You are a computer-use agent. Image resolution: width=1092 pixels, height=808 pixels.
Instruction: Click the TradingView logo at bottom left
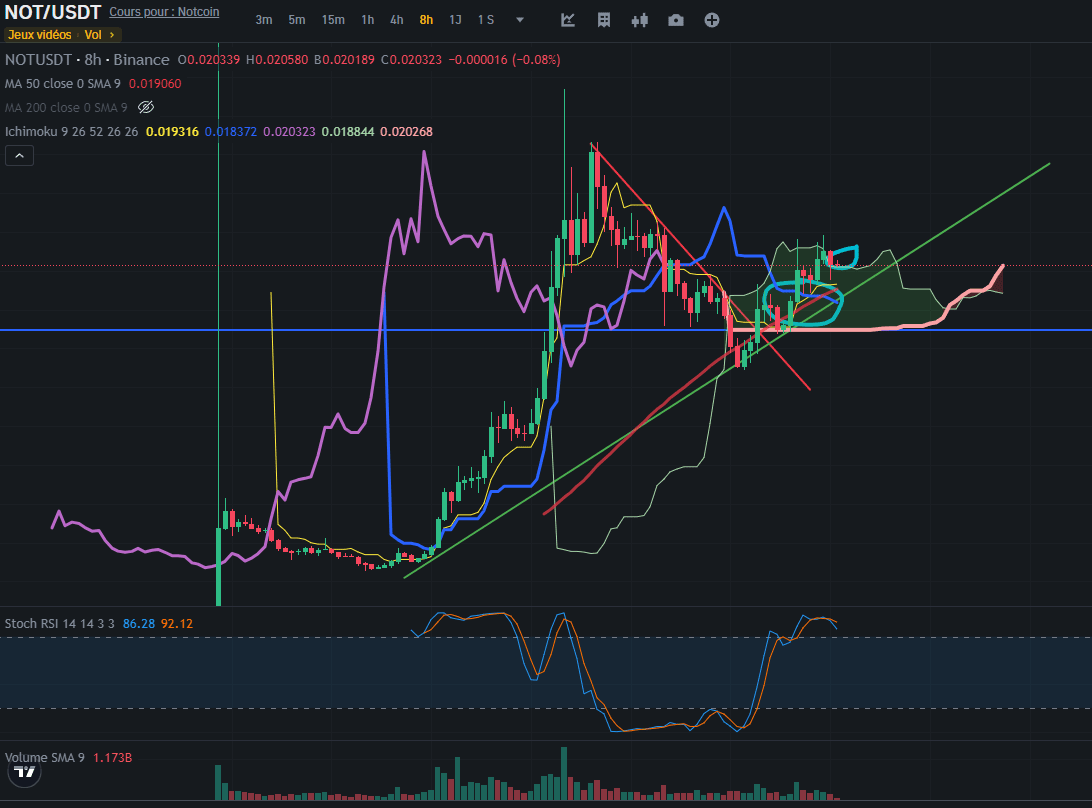(x=25, y=772)
